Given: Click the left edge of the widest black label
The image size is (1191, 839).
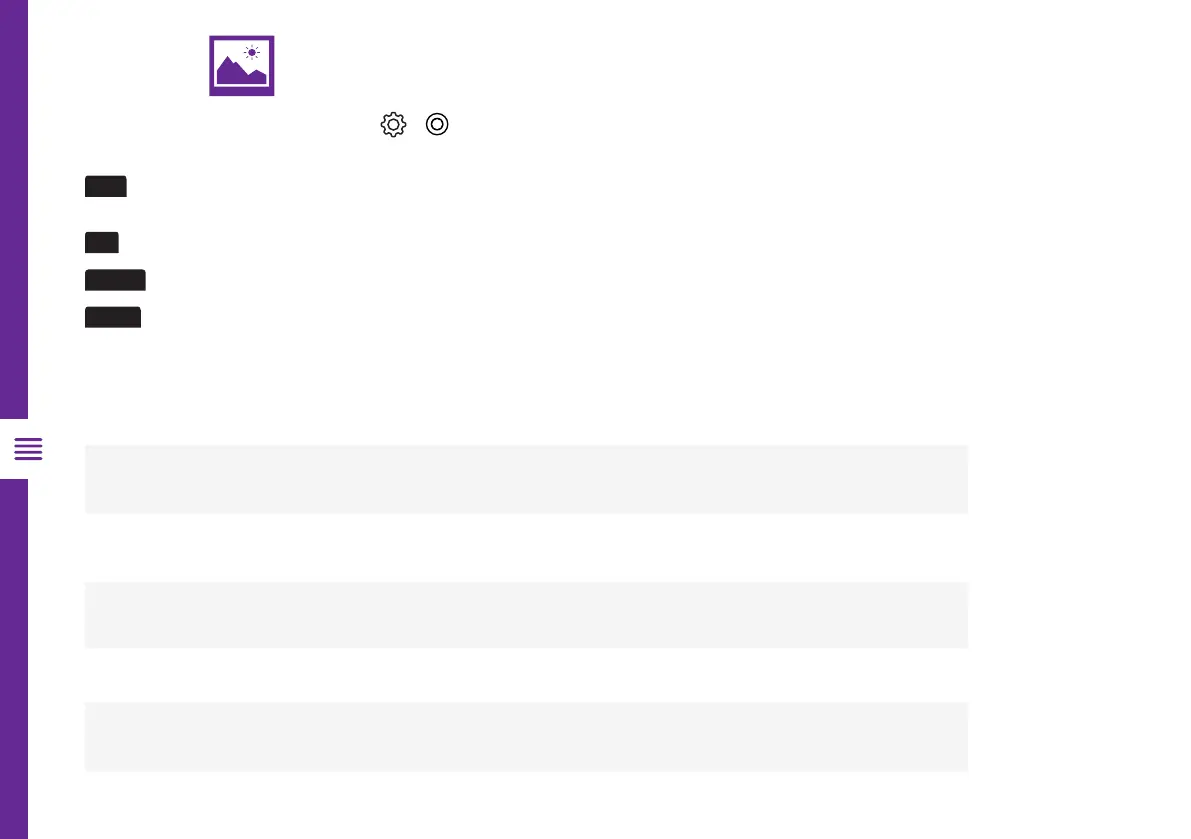Looking at the screenshot, I should 88,280.
